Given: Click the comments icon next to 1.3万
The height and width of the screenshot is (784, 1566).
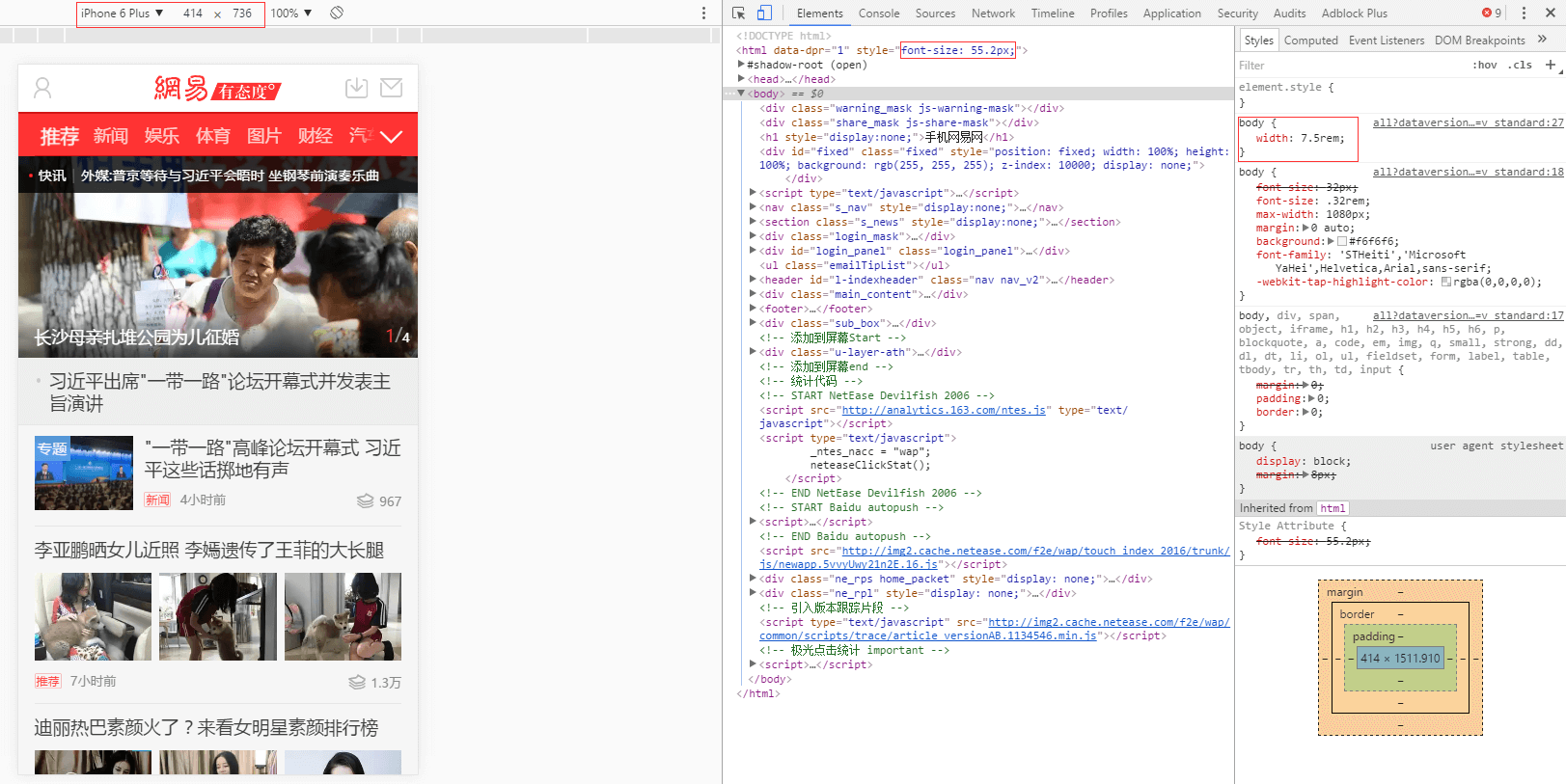Looking at the screenshot, I should (357, 682).
